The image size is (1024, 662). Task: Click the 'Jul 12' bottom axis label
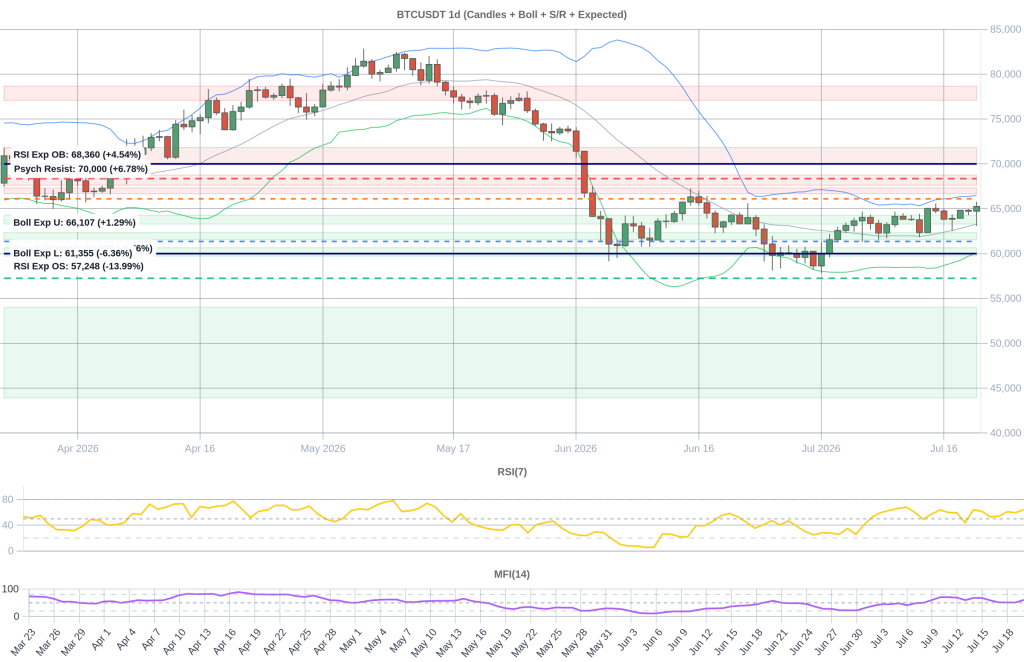pyautogui.click(x=952, y=641)
